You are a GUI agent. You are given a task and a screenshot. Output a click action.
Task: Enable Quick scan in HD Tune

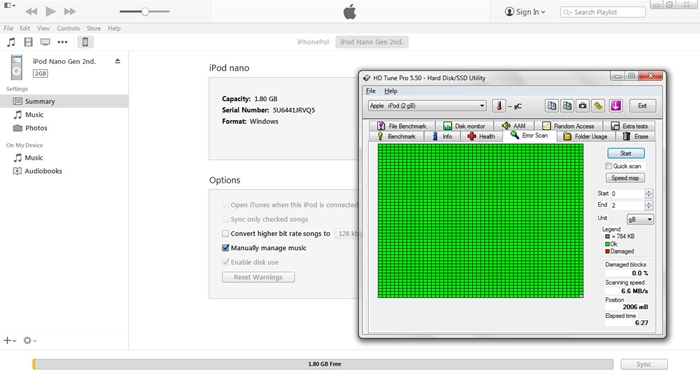click(x=608, y=166)
